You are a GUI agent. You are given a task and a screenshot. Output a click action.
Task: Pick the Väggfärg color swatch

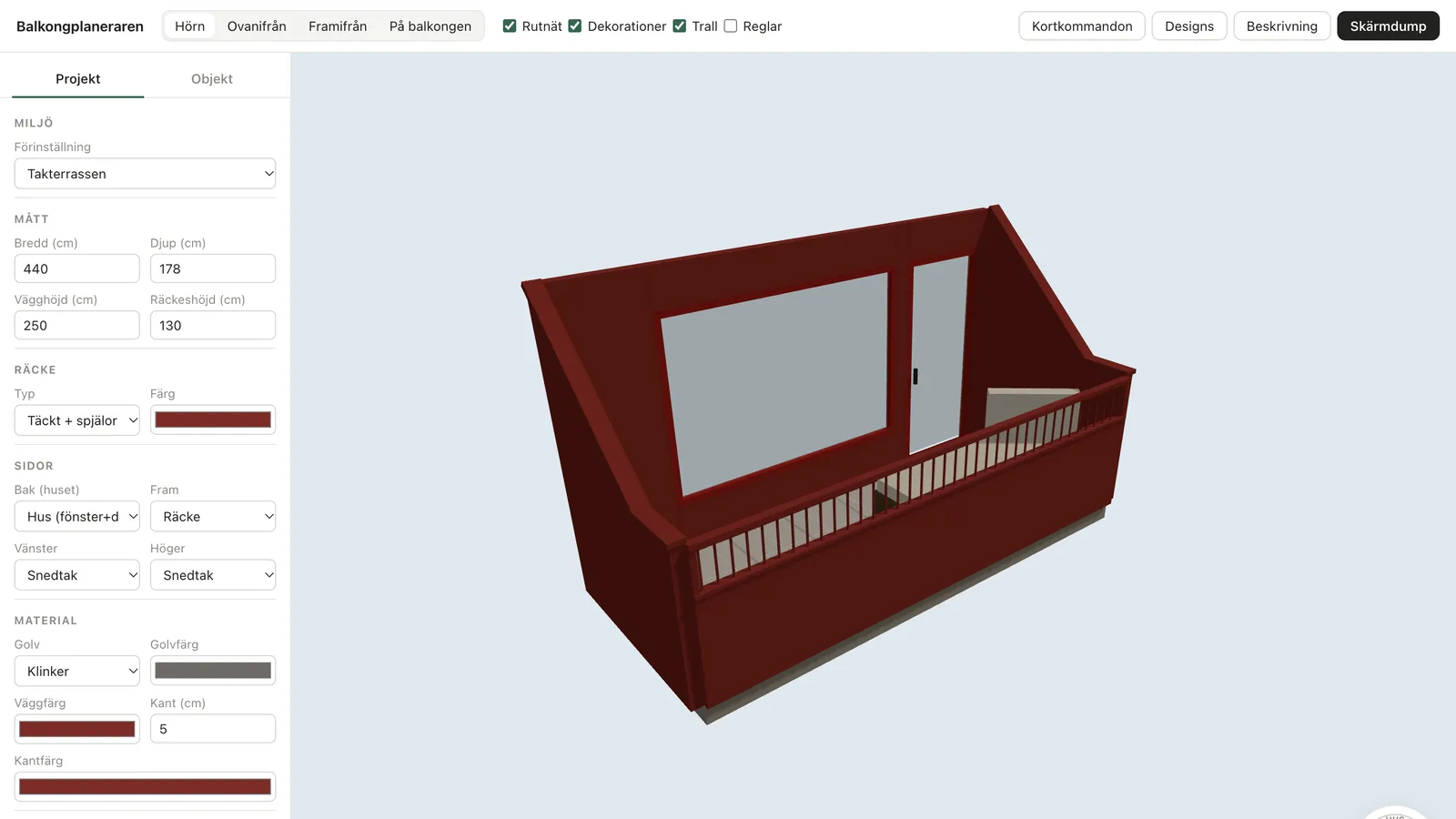(77, 729)
